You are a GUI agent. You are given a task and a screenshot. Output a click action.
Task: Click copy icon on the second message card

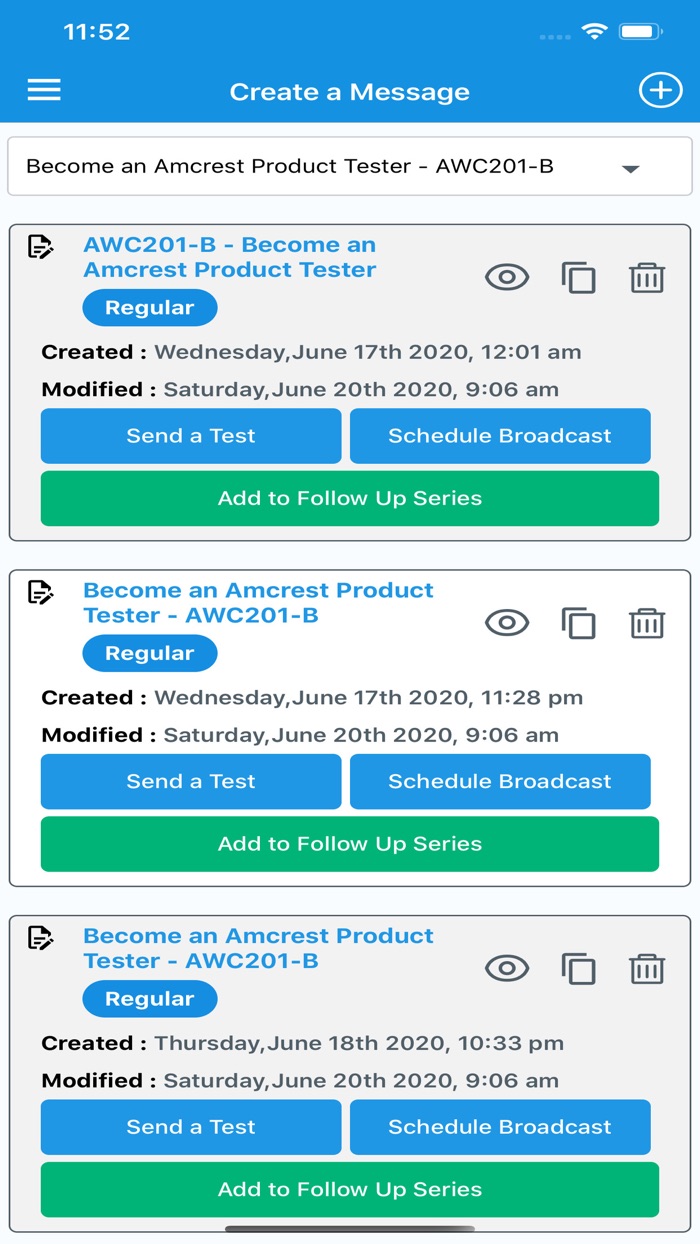pyautogui.click(x=578, y=623)
